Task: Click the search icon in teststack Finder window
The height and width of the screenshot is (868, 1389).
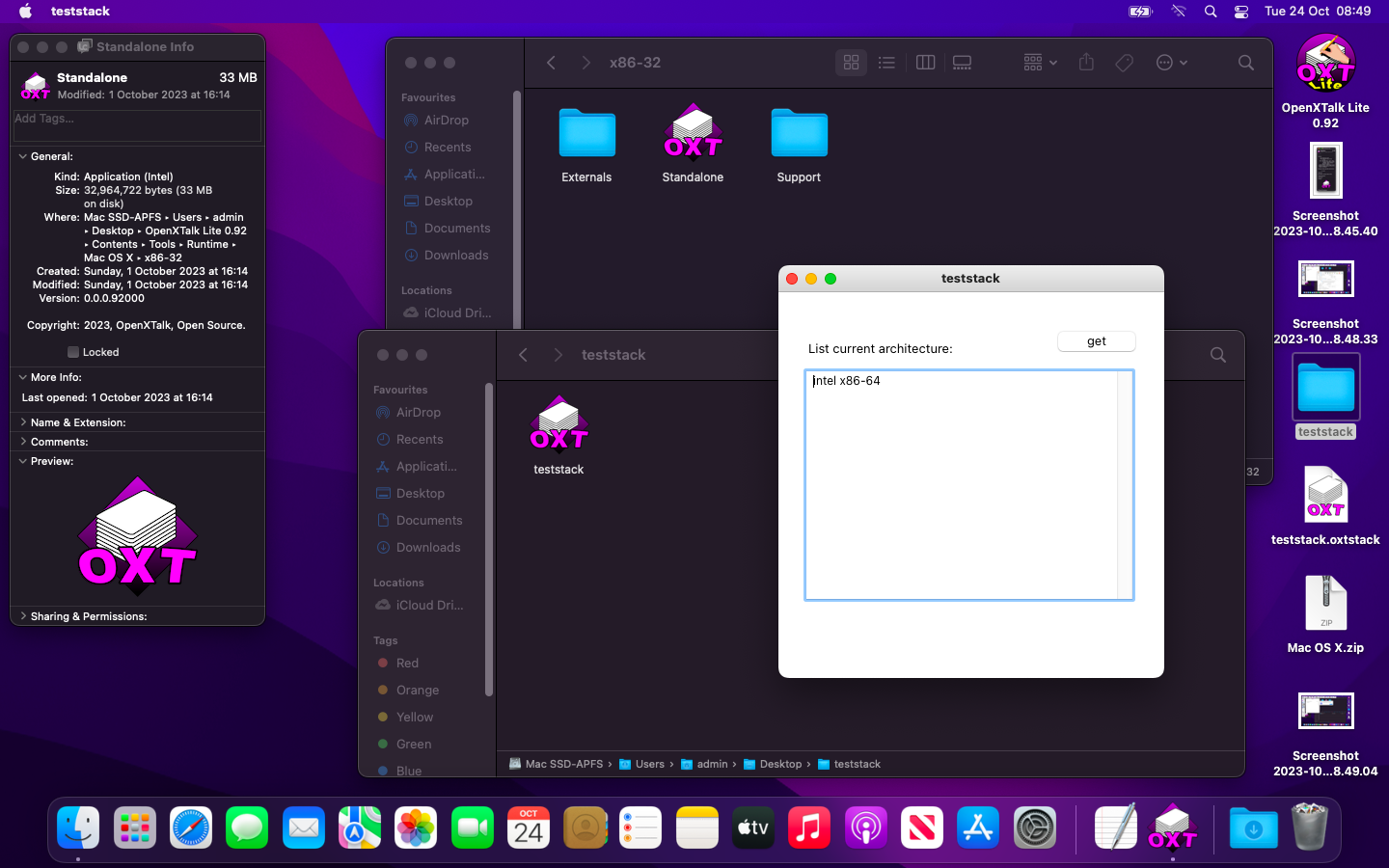Action: click(x=1218, y=355)
